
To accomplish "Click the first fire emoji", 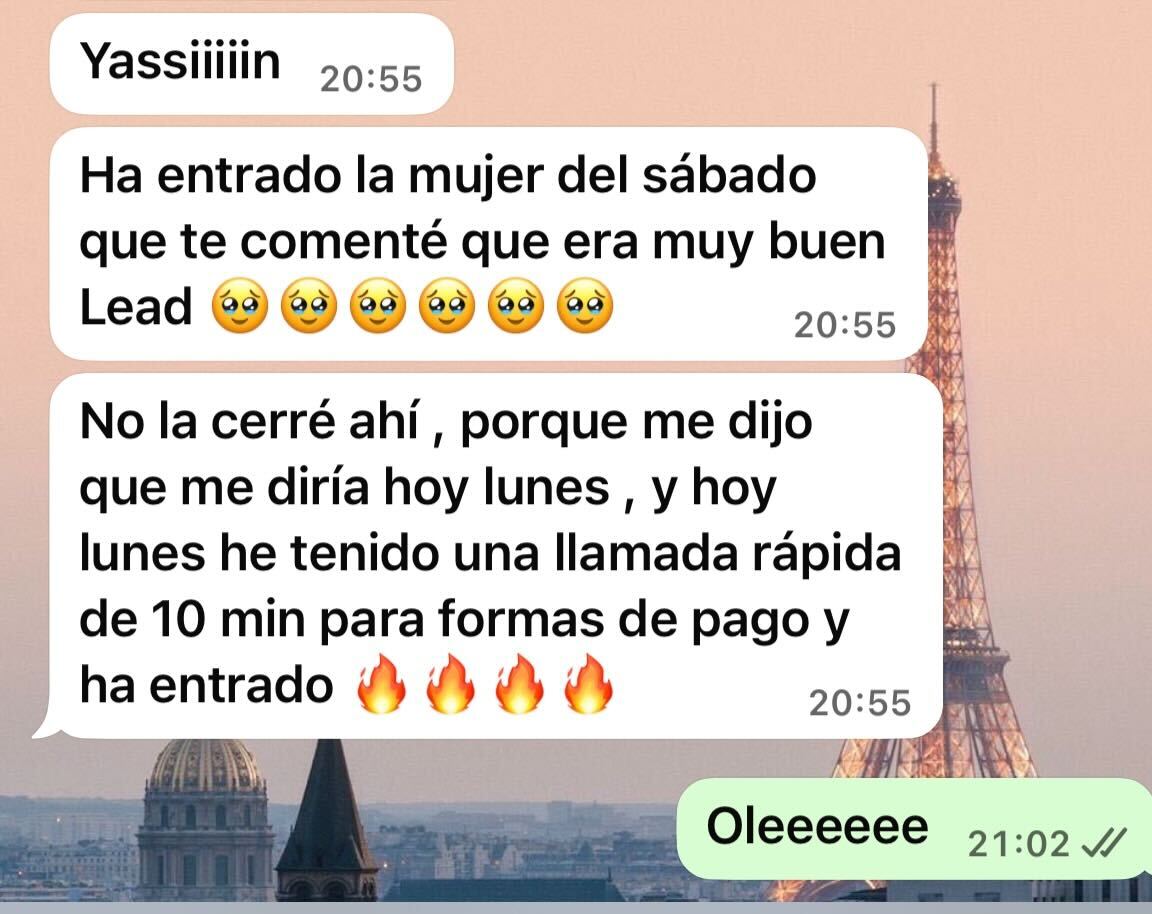I will click(381, 684).
